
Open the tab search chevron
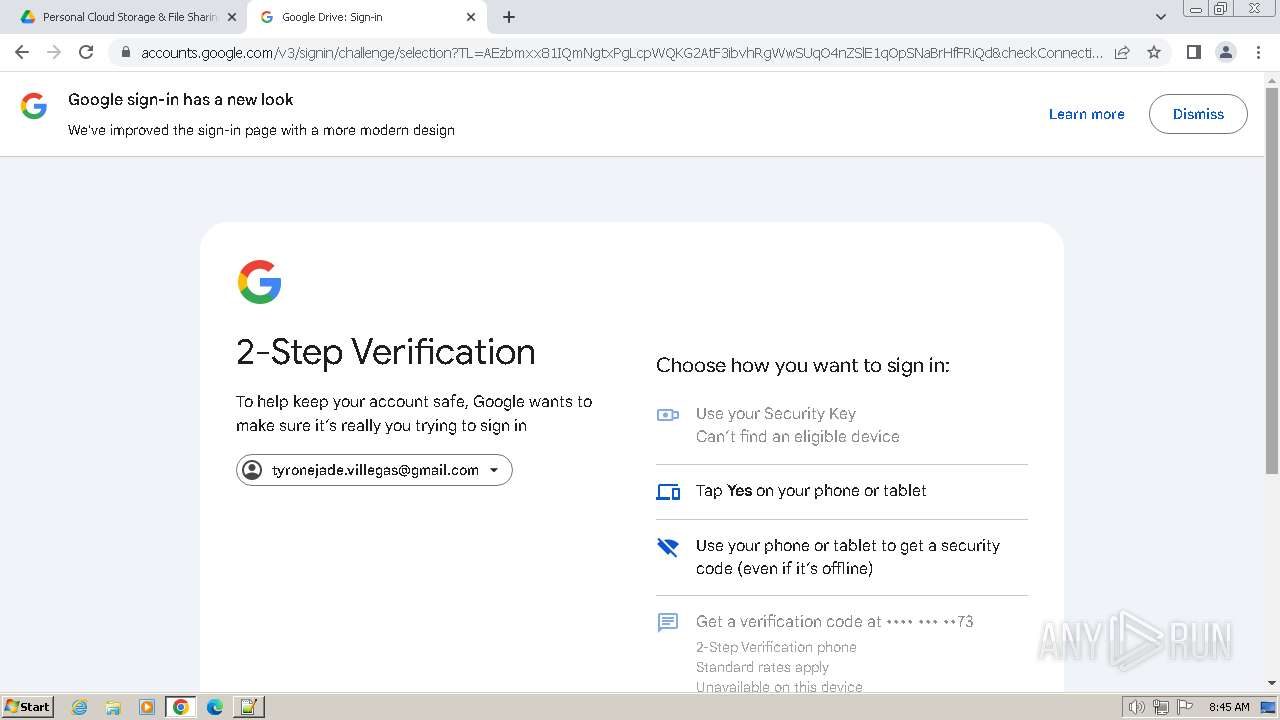click(x=1160, y=17)
